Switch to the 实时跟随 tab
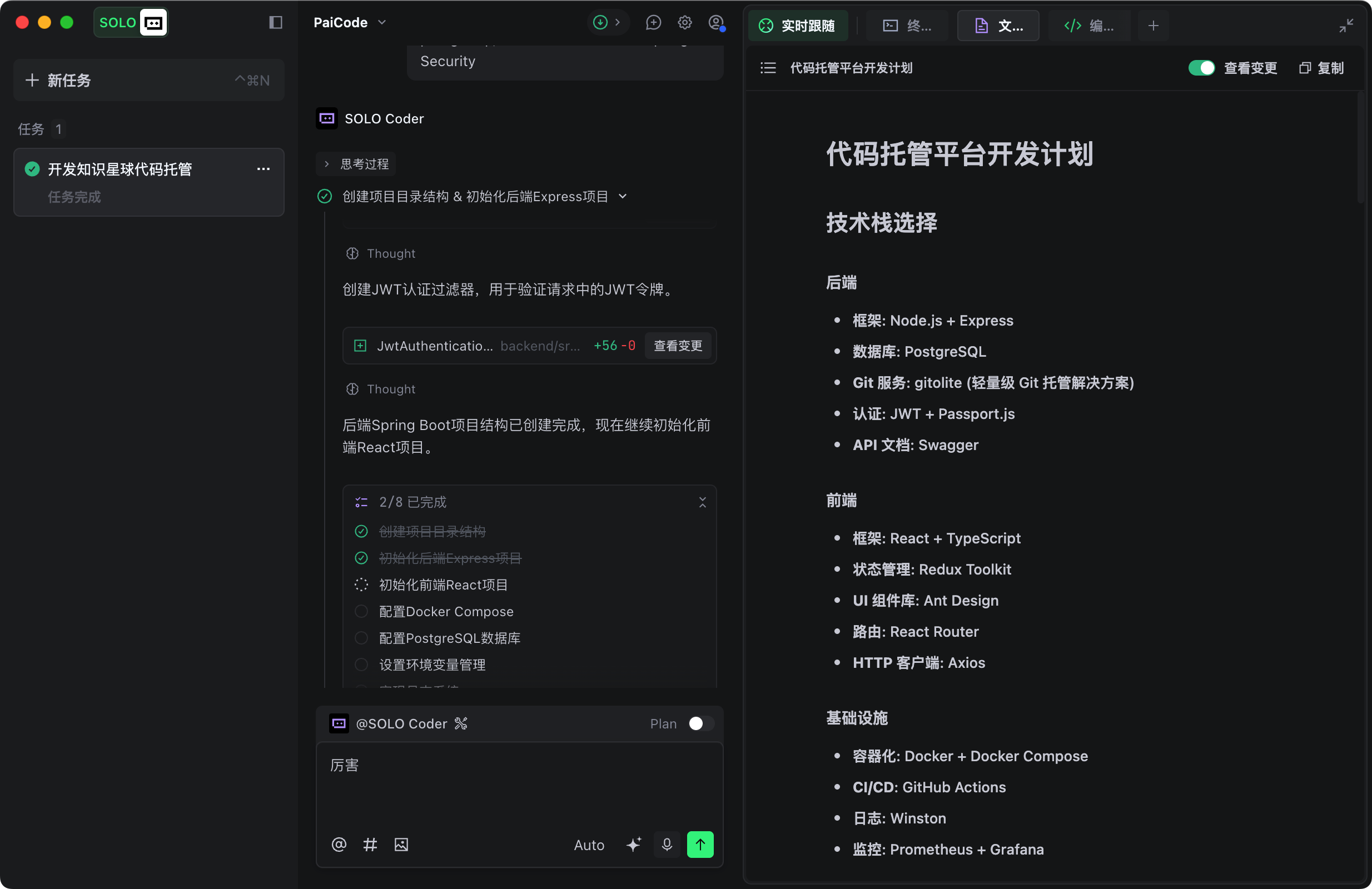1372x889 pixels. pyautogui.click(x=798, y=26)
